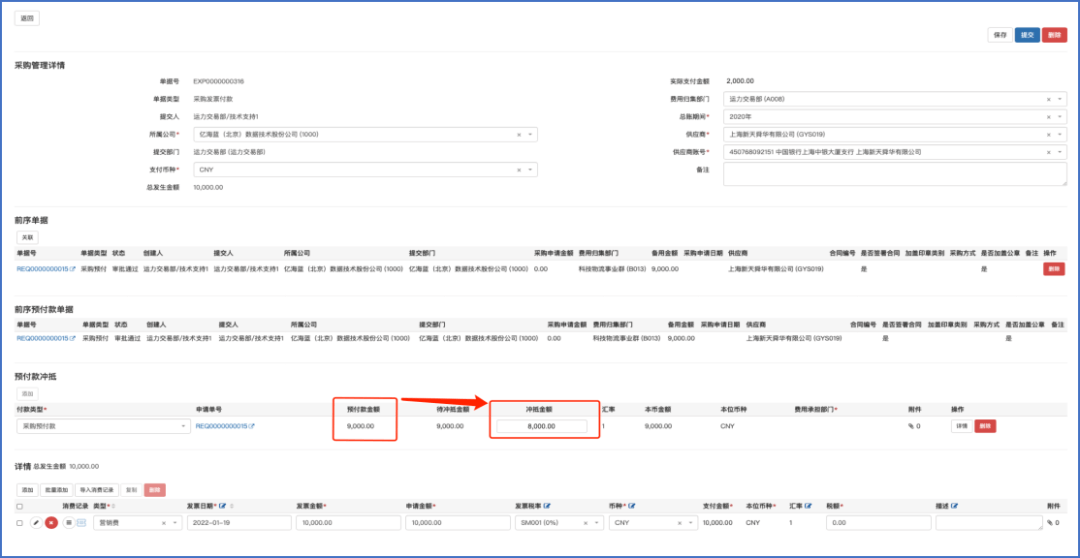The height and width of the screenshot is (558, 1080).
Task: Click the 添加 button under 详情
Action: pos(27,490)
